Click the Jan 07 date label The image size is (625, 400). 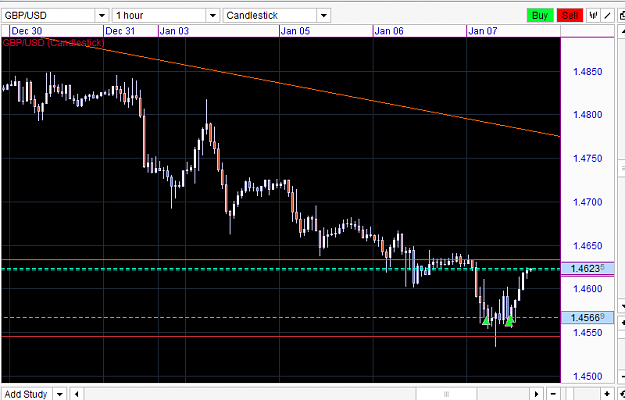click(483, 31)
